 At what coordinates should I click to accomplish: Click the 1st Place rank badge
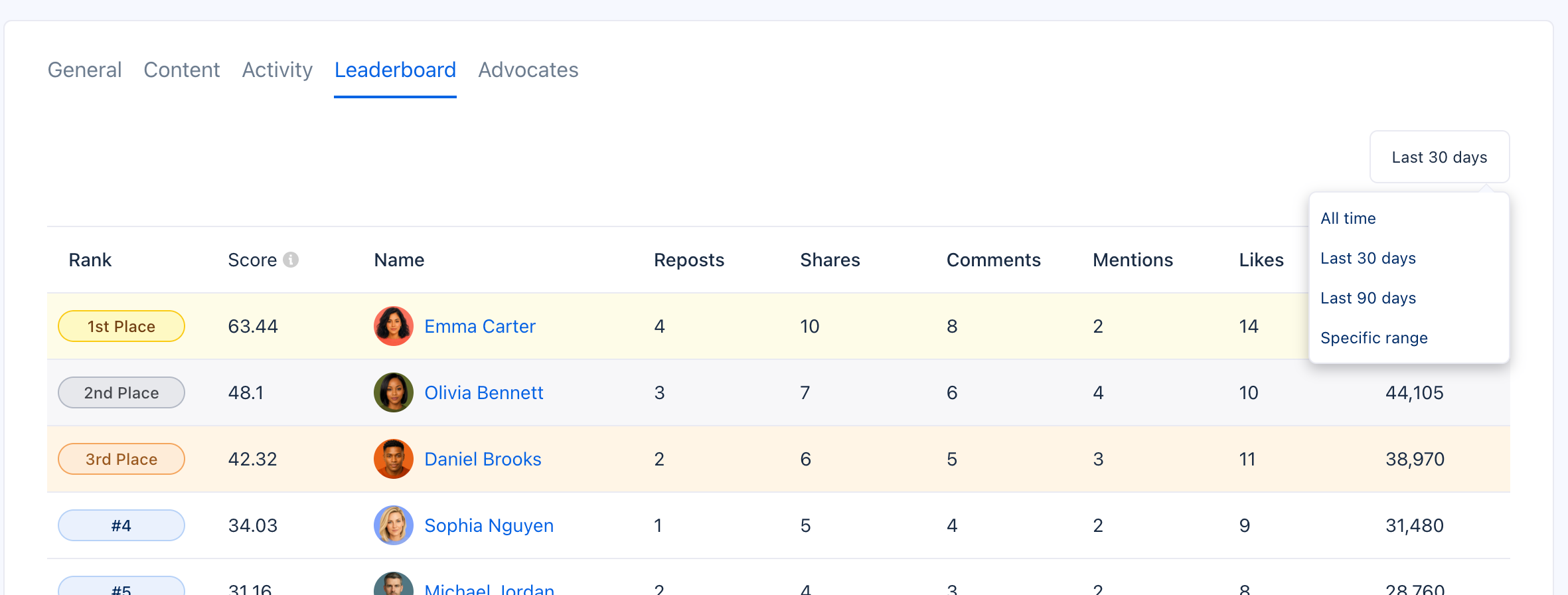point(121,326)
